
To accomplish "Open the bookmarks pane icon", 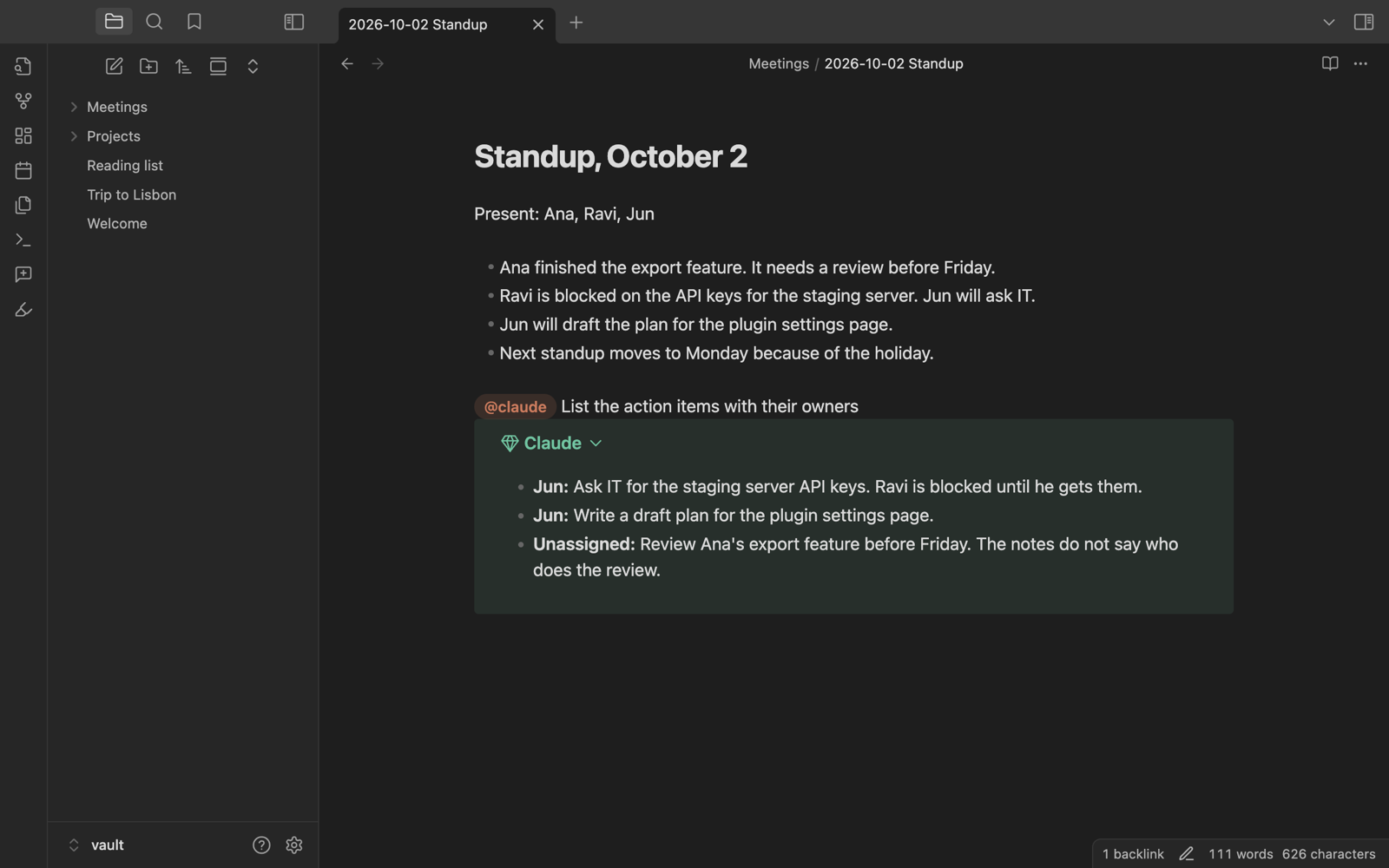I will (194, 22).
